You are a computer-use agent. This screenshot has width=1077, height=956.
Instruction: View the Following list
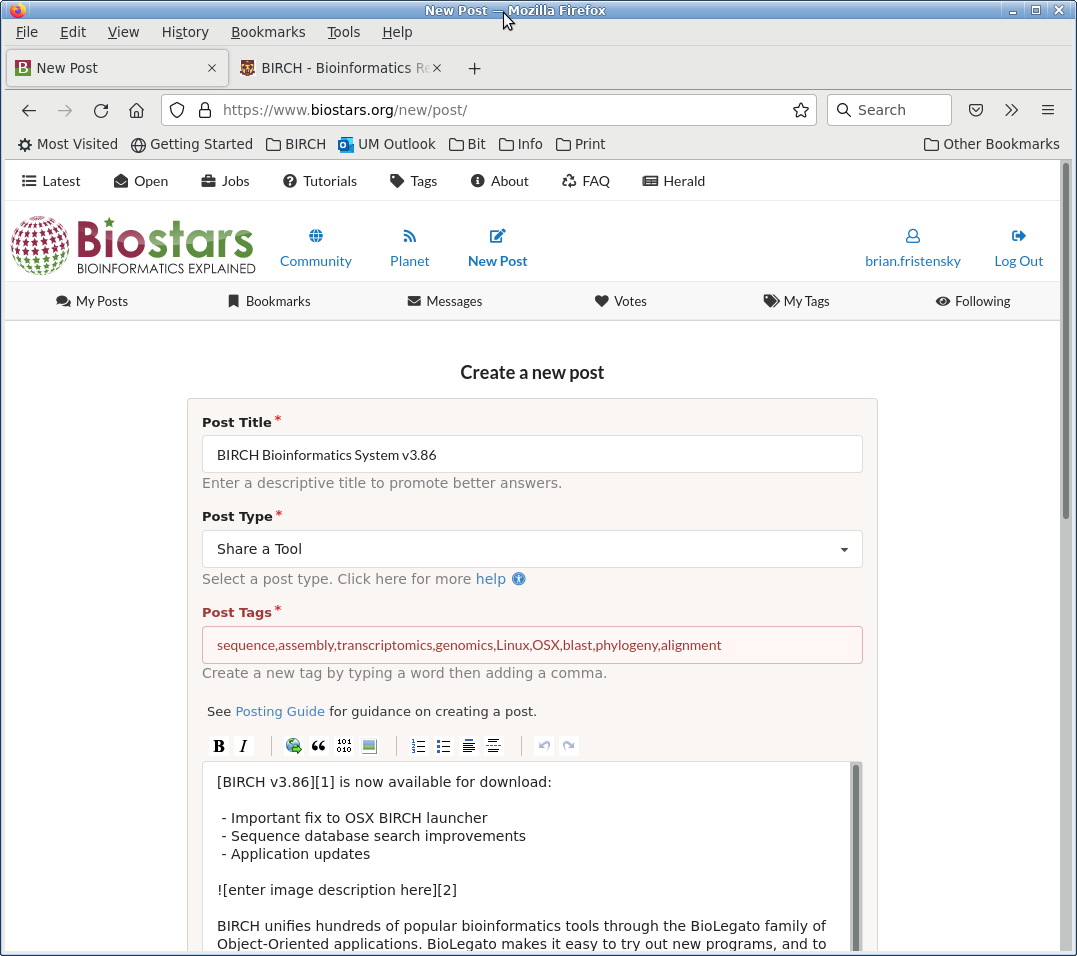(973, 301)
